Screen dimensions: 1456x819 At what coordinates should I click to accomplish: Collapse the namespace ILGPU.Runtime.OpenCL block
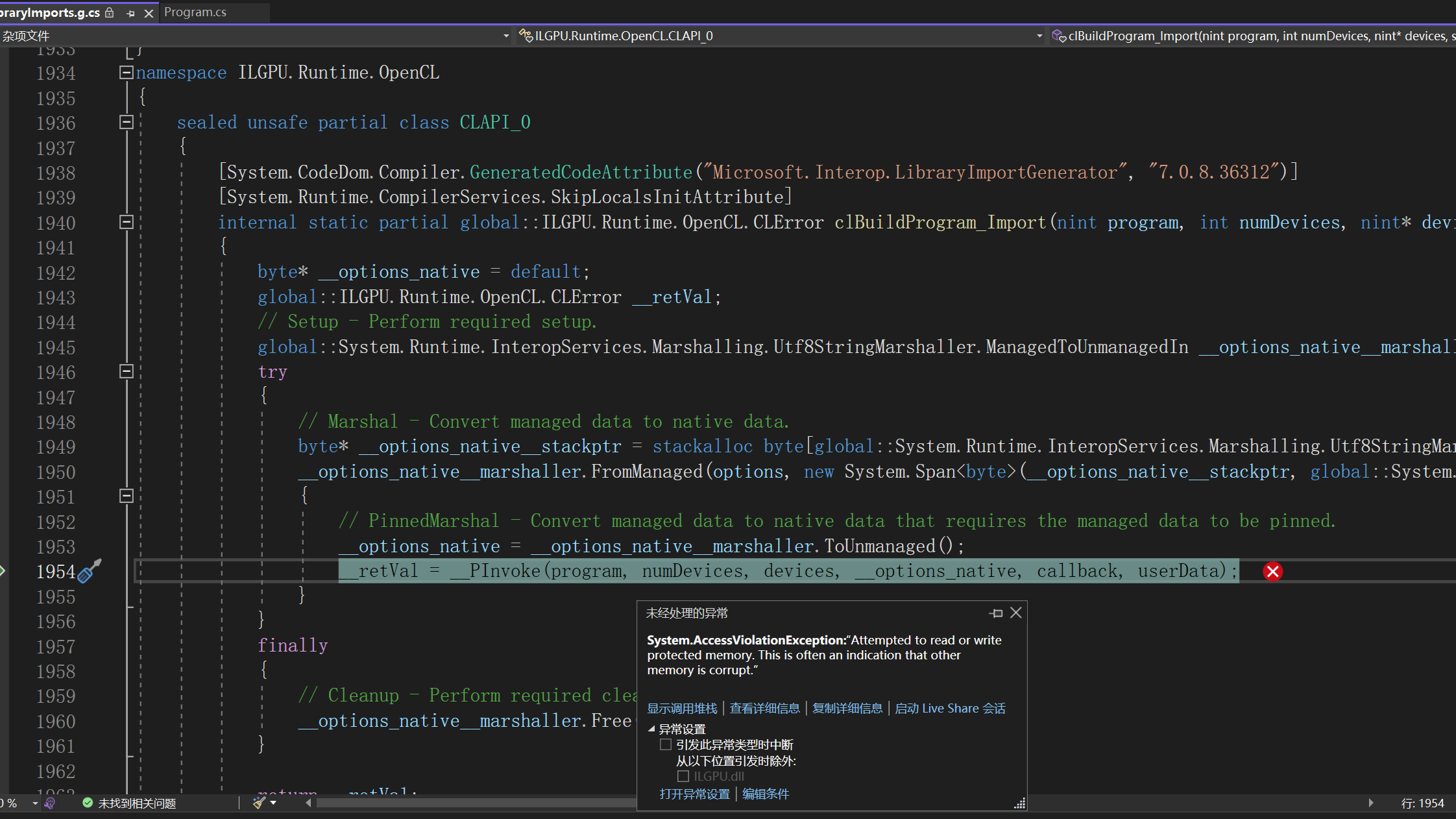point(127,73)
